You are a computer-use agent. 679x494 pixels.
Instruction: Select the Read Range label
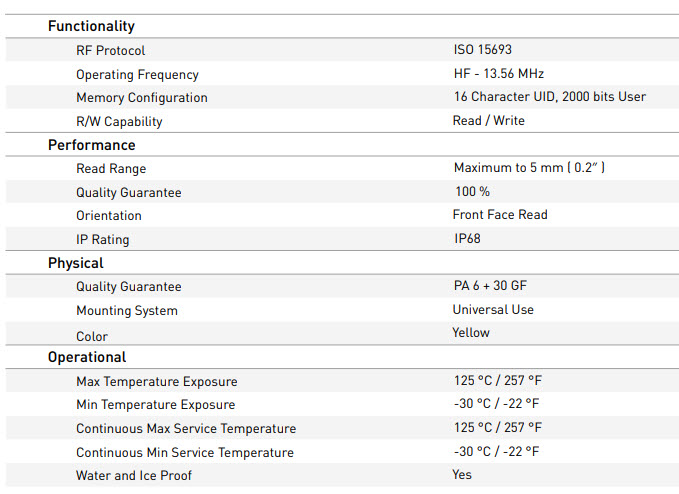coord(111,168)
